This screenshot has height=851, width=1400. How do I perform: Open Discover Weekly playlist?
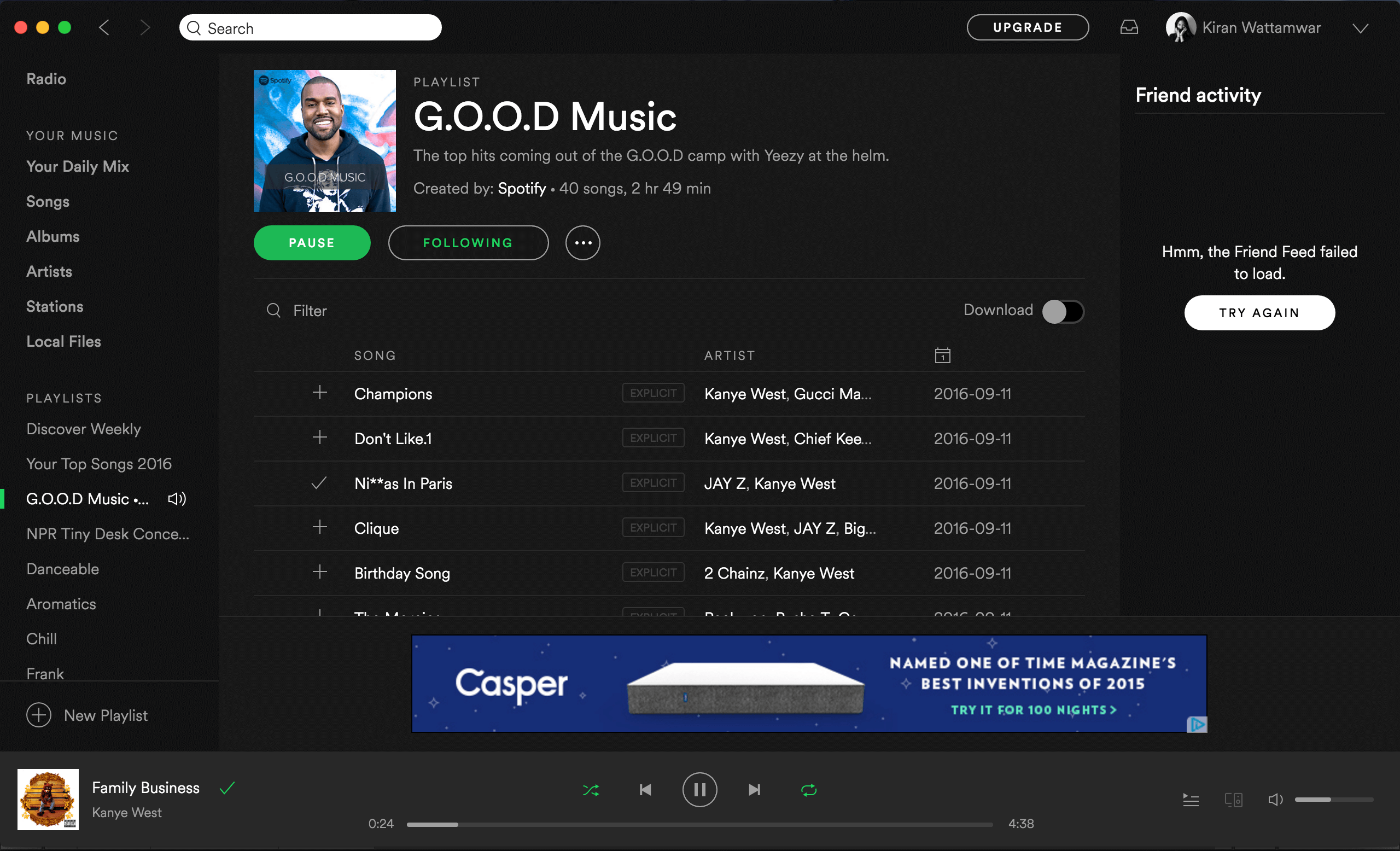click(x=84, y=429)
